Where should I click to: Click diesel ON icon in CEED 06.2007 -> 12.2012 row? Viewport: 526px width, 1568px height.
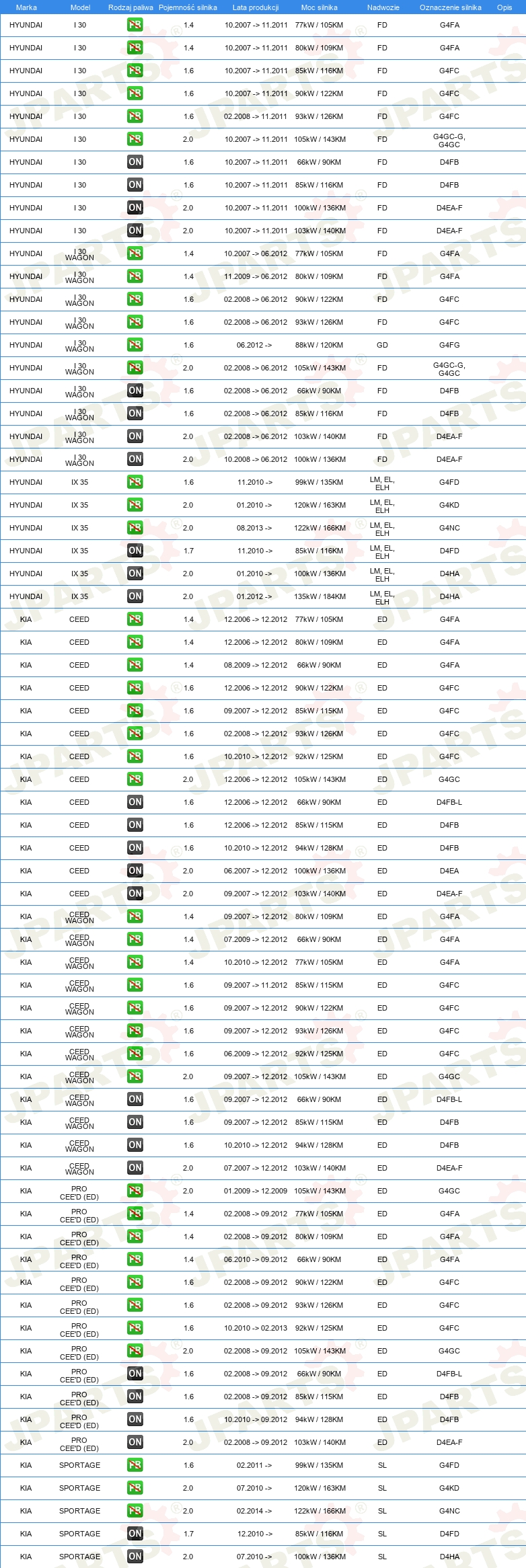[x=135, y=871]
